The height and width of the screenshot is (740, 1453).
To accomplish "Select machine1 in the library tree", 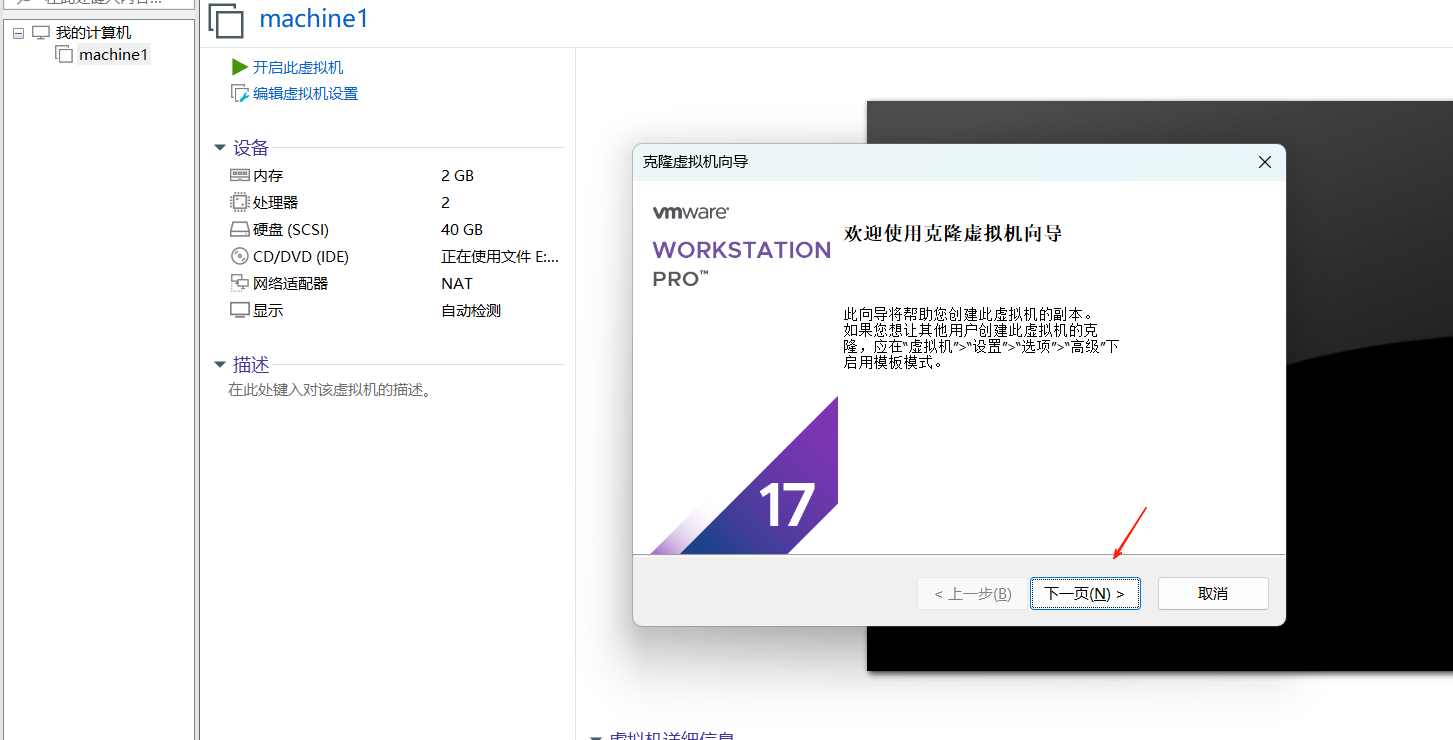I will 114,54.
